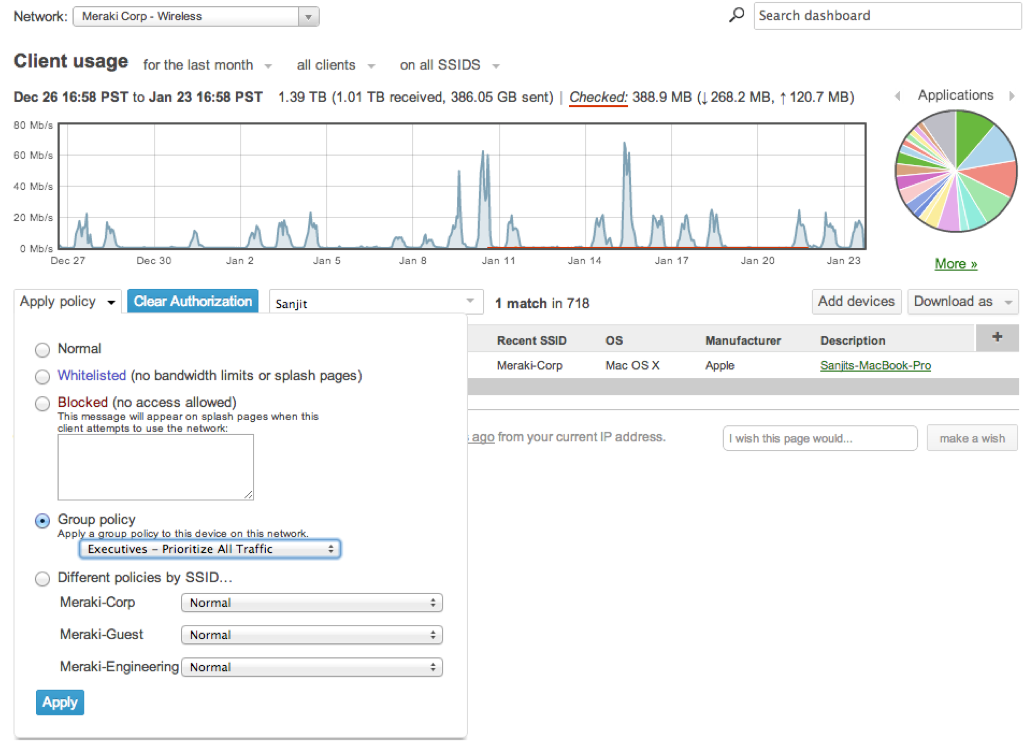Select the Group policy radio button
The height and width of the screenshot is (741, 1031).
tap(43, 521)
